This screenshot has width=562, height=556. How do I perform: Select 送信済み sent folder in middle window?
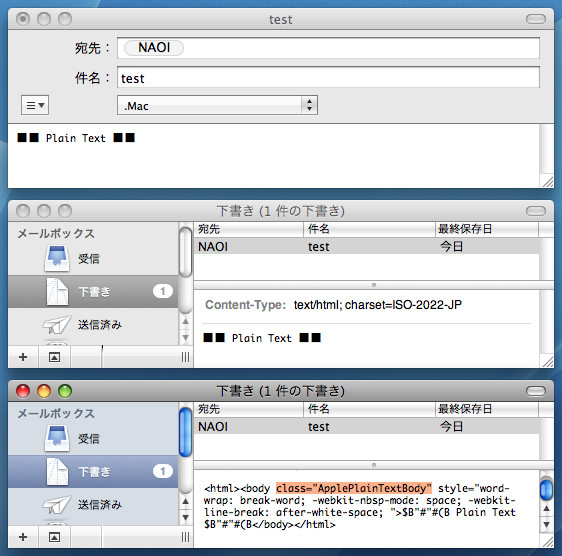coord(93,325)
